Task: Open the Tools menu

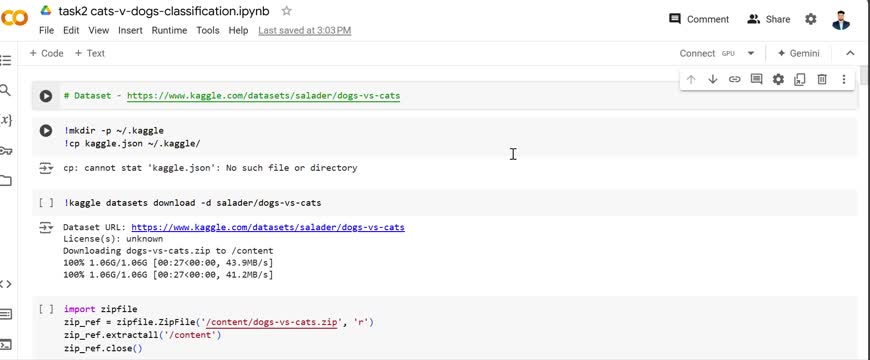Action: (x=208, y=31)
